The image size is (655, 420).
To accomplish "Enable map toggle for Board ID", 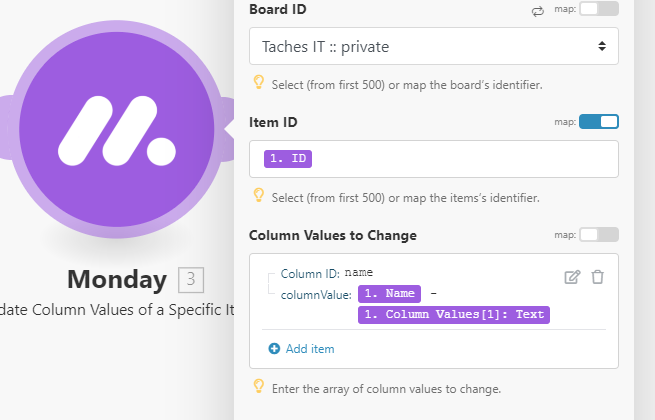I will click(599, 9).
